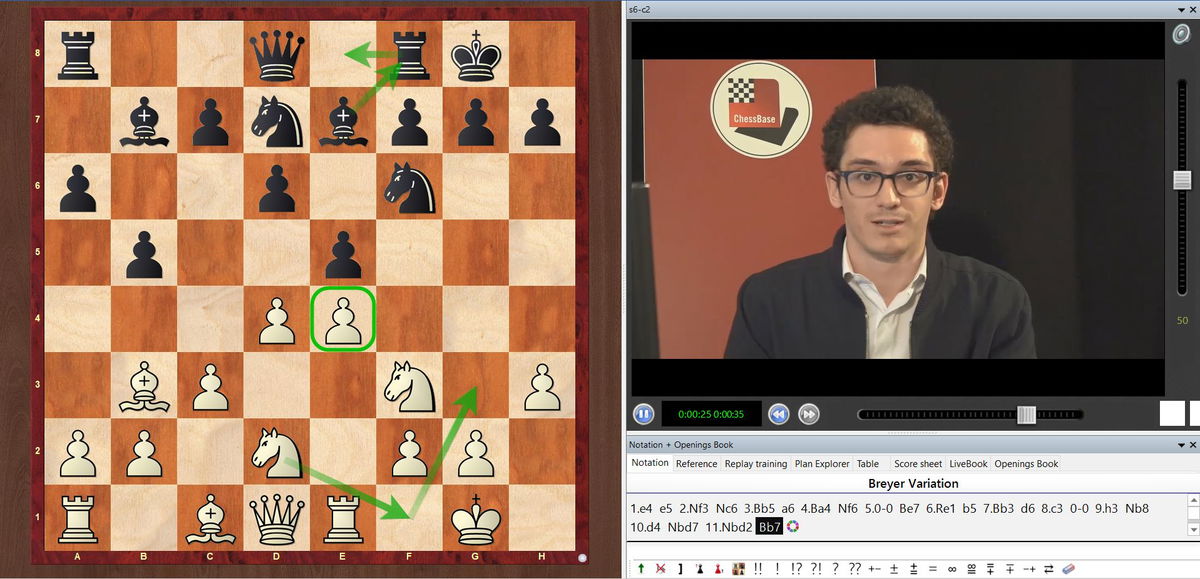Viewport: 1200px width, 579px height.
Task: Click the red crossed-out delete variation icon
Action: point(660,569)
